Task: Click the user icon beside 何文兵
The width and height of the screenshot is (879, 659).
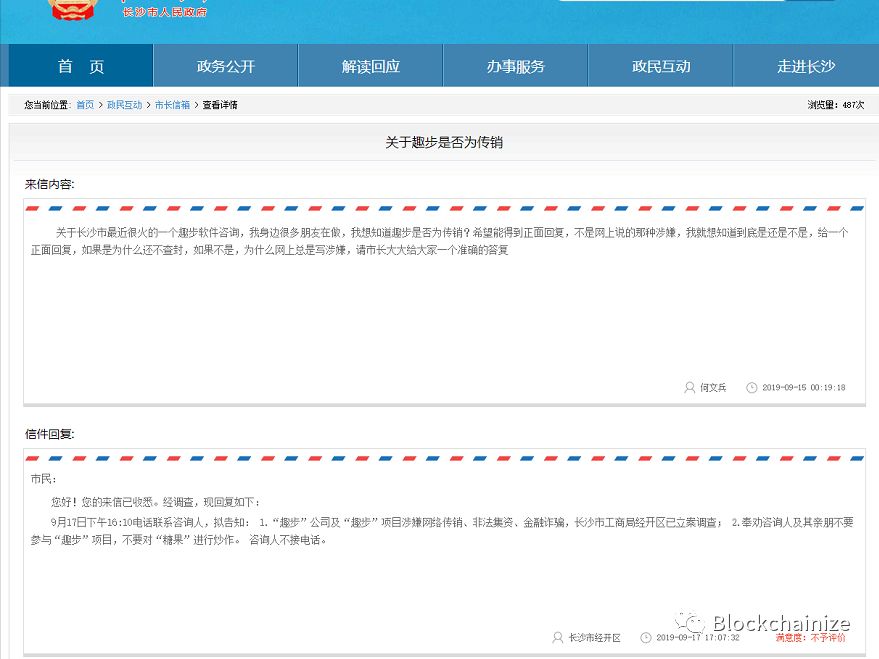Action: point(690,387)
